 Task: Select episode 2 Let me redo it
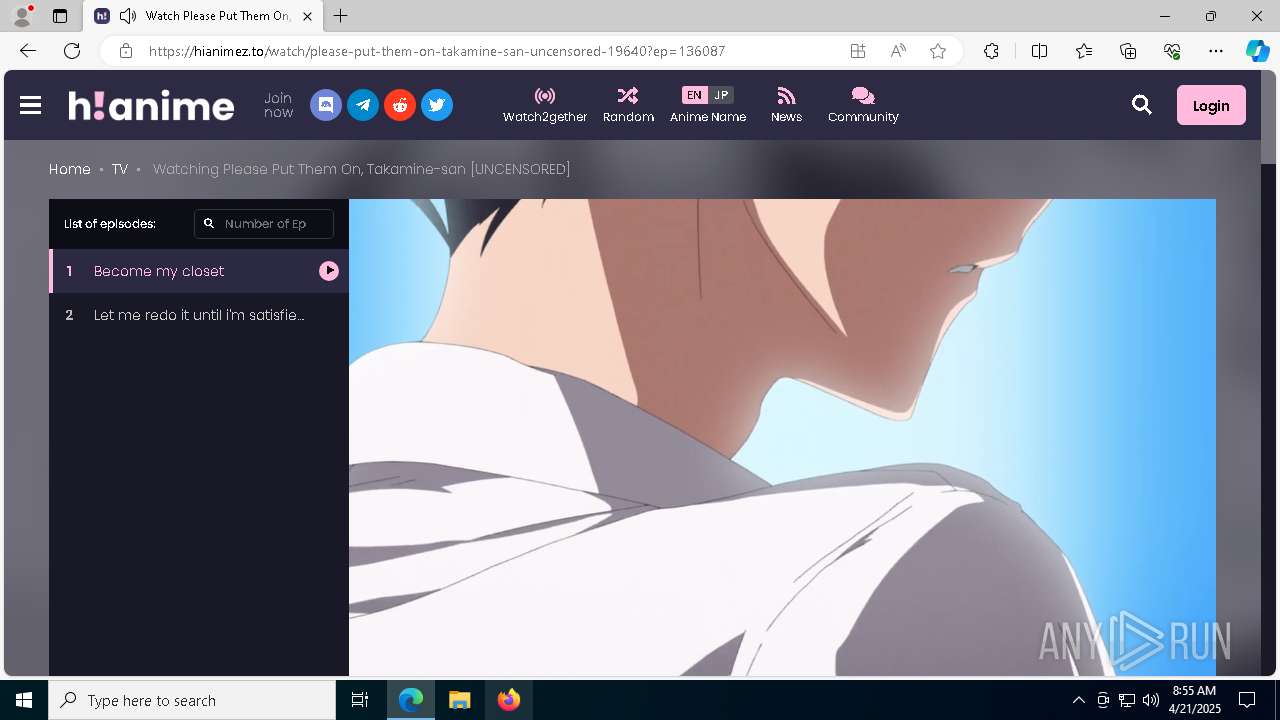coord(199,315)
